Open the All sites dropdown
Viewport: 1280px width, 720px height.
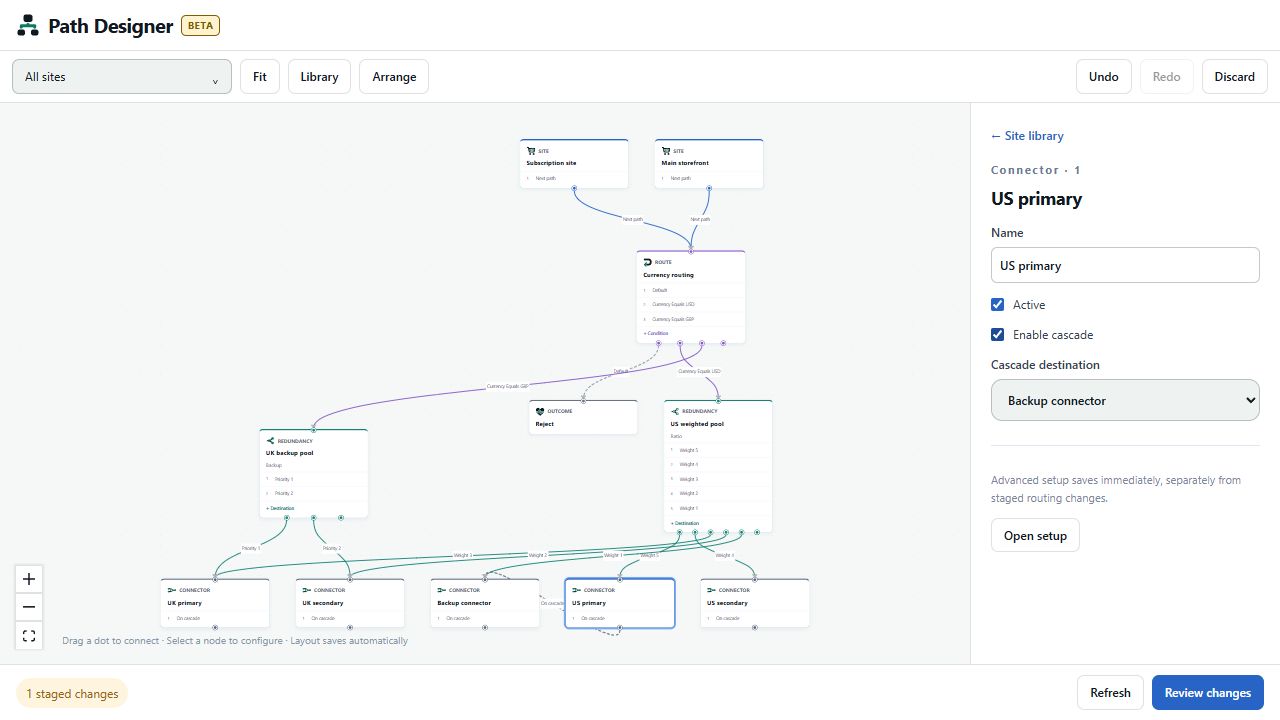point(122,77)
